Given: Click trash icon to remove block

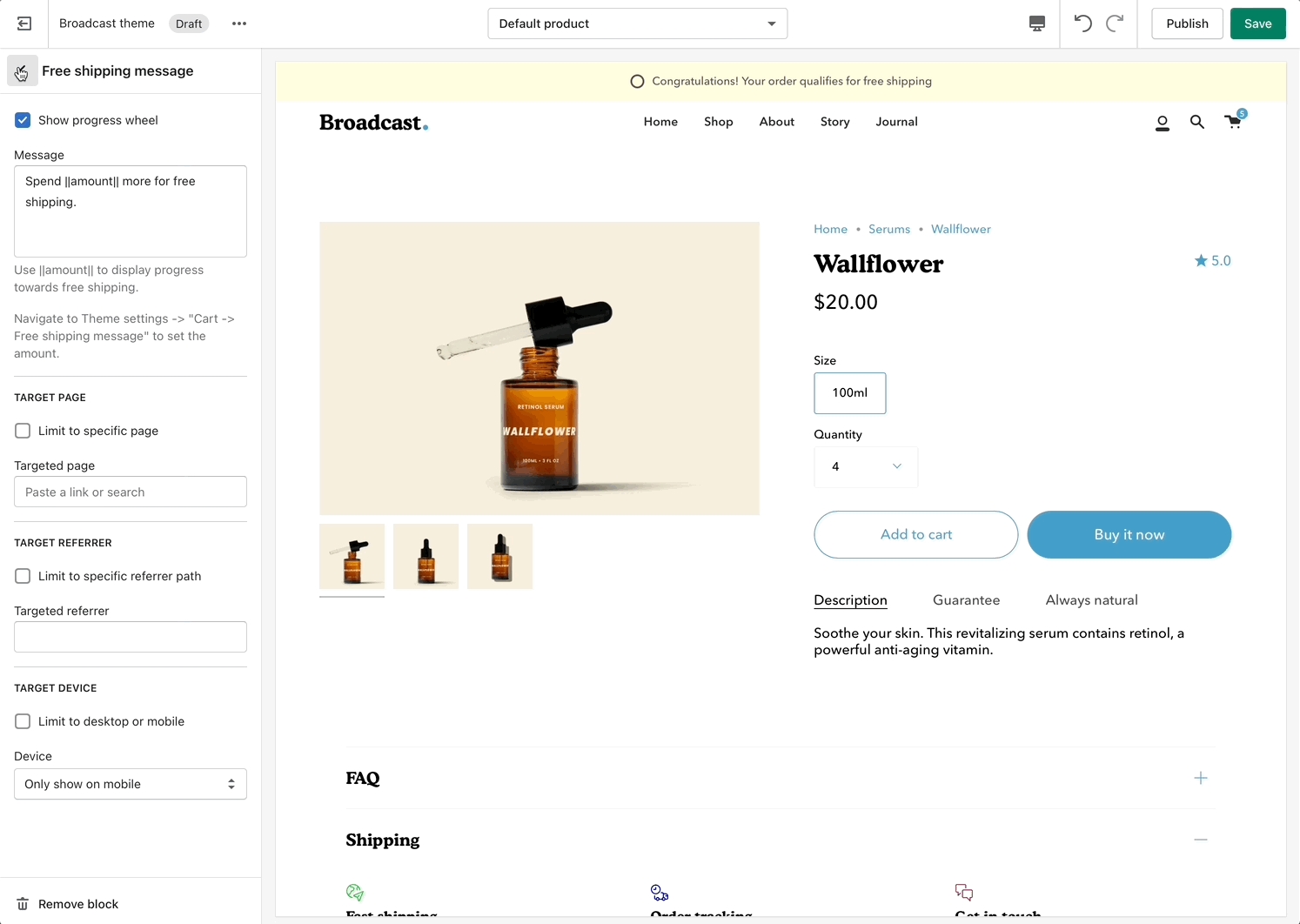Looking at the screenshot, I should pyautogui.click(x=23, y=904).
